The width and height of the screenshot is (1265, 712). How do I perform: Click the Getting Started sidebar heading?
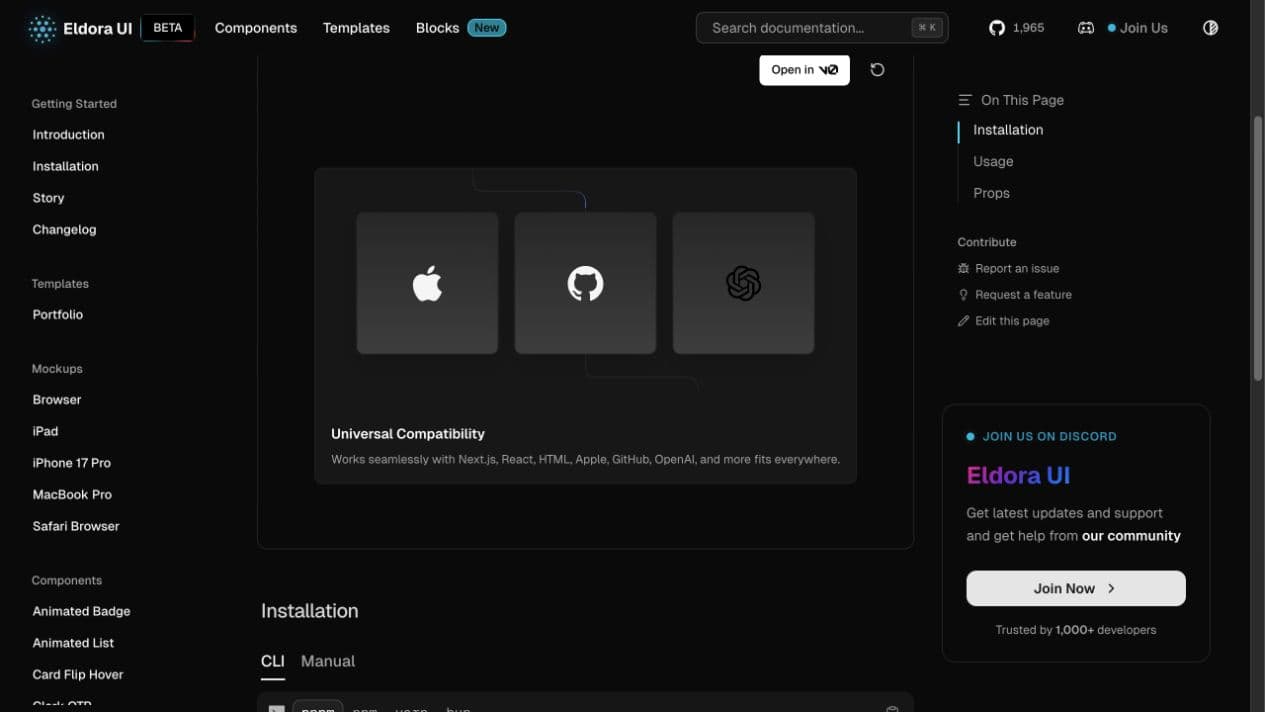coord(74,104)
